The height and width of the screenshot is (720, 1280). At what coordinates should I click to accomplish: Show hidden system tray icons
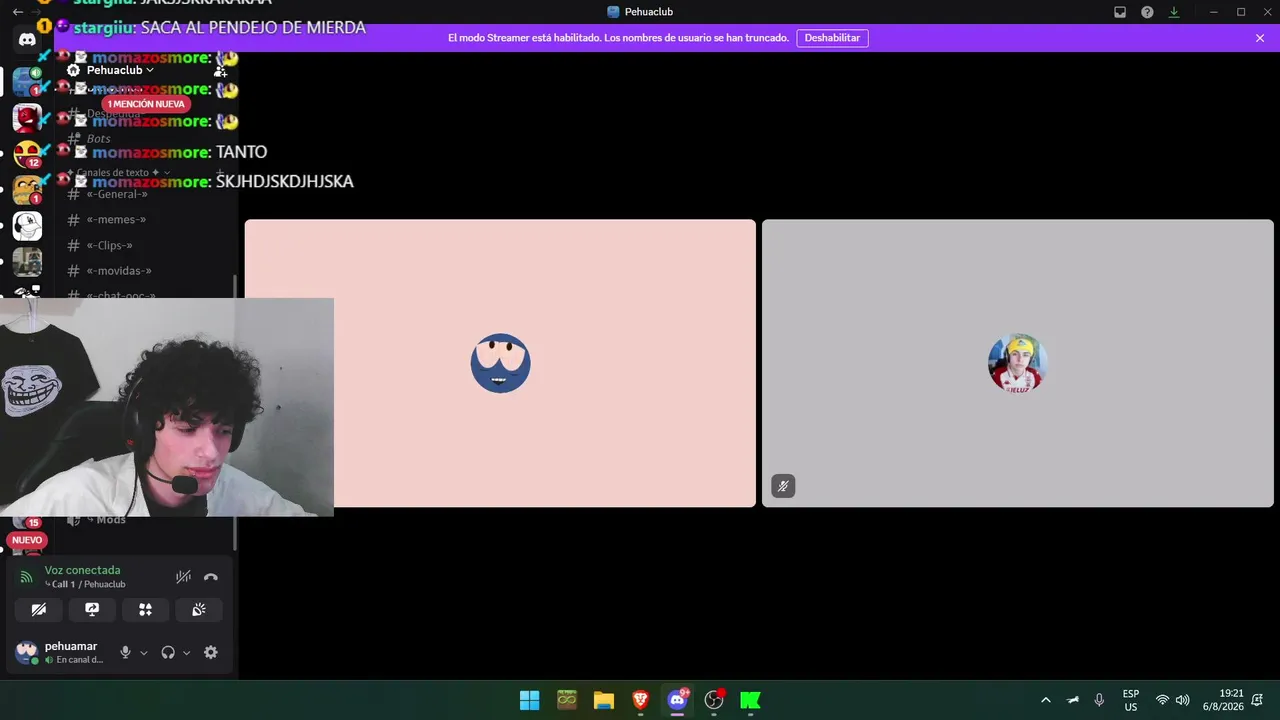point(1046,700)
